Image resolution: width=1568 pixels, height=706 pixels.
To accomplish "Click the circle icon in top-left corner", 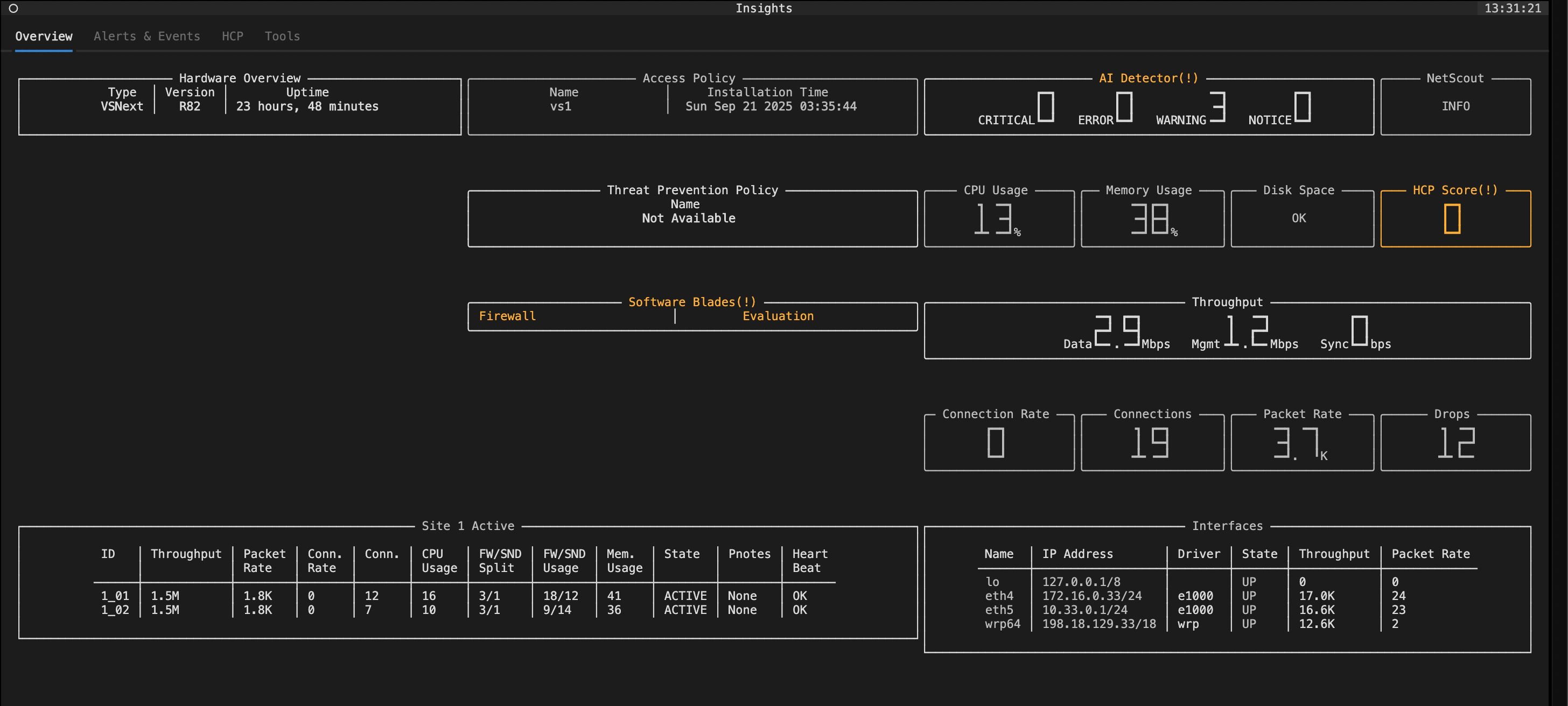I will pyautogui.click(x=13, y=9).
